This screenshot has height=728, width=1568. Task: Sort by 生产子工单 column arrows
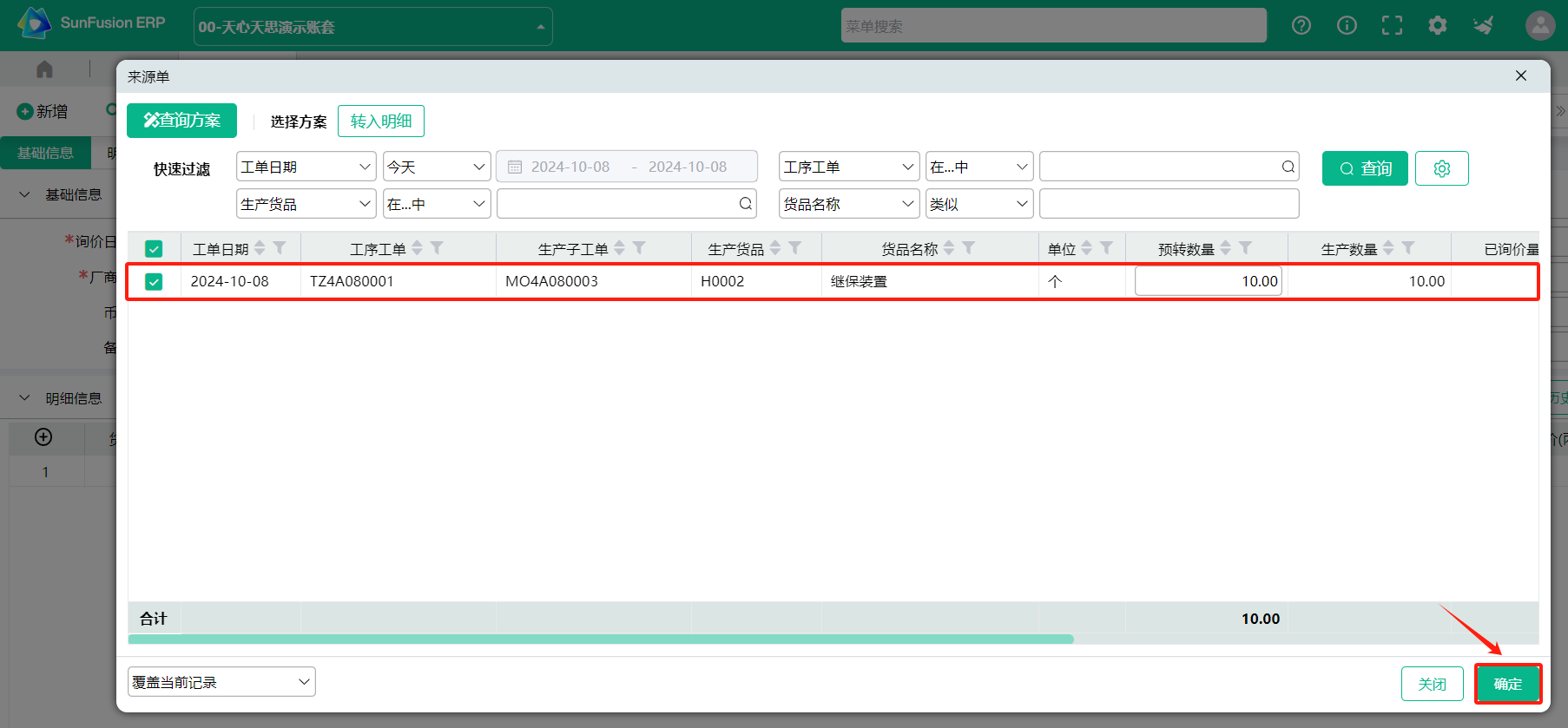coord(619,248)
